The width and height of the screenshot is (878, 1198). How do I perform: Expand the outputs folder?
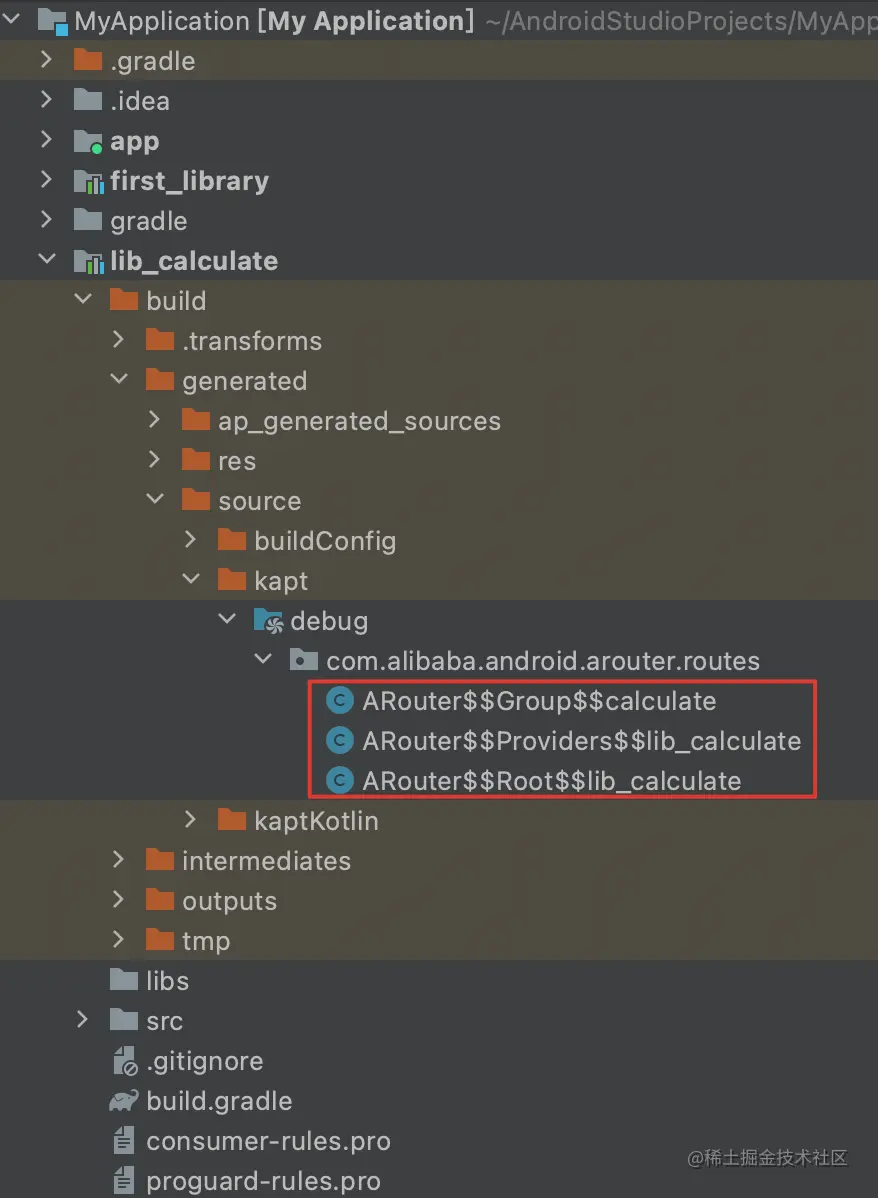tap(118, 900)
